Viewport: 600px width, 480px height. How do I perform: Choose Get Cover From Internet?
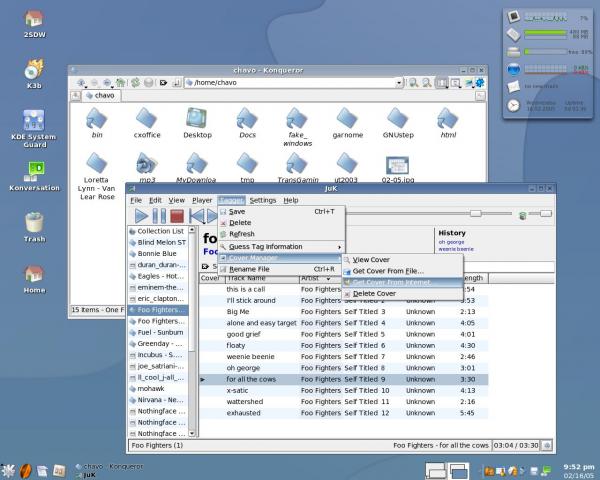[x=403, y=282]
